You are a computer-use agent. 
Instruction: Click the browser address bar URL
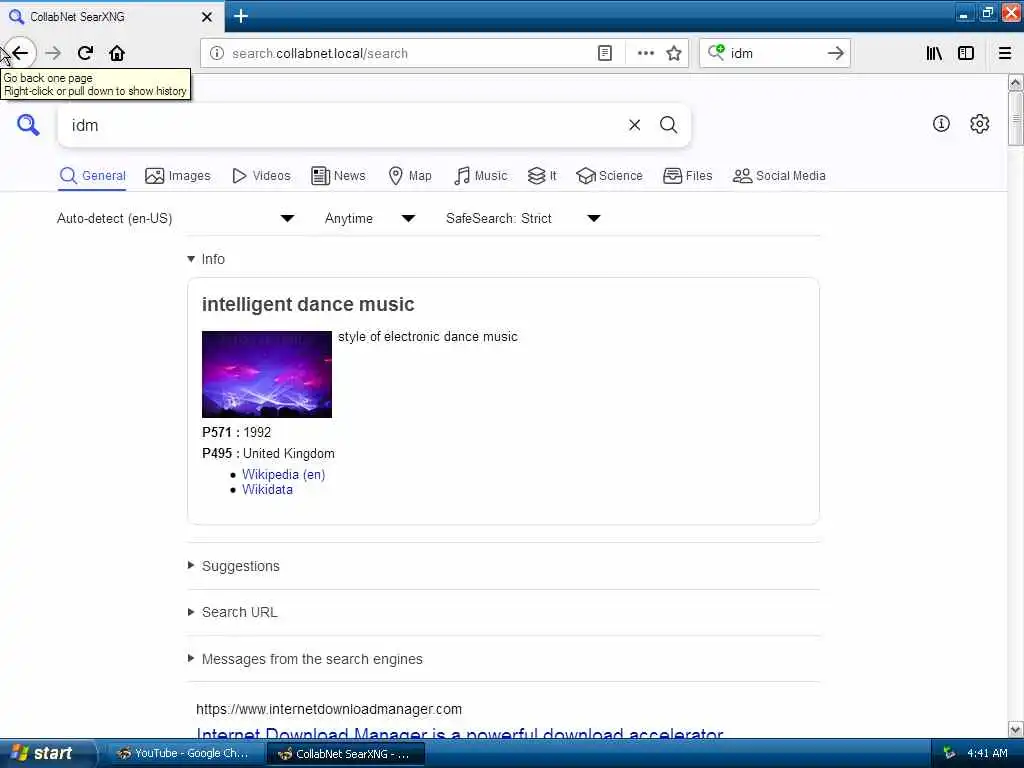319,54
